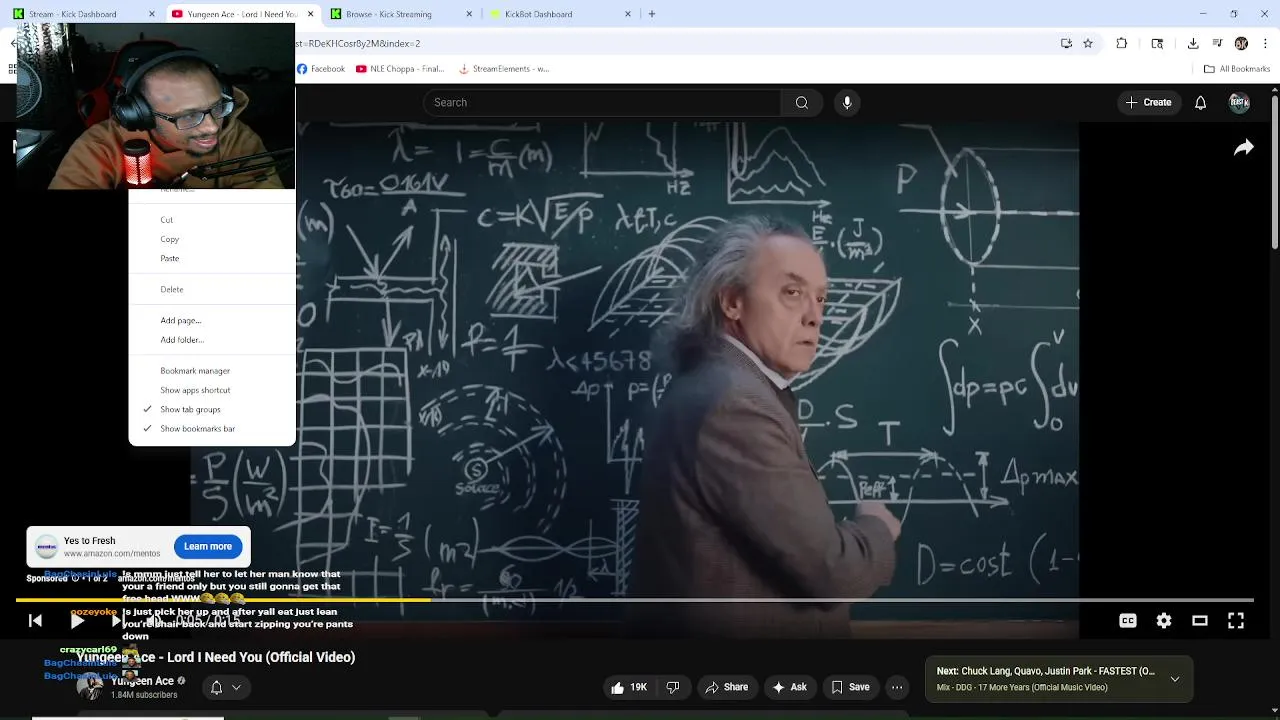Click Learn more on the Mentos ad
The width and height of the screenshot is (1280, 720).
(x=208, y=546)
